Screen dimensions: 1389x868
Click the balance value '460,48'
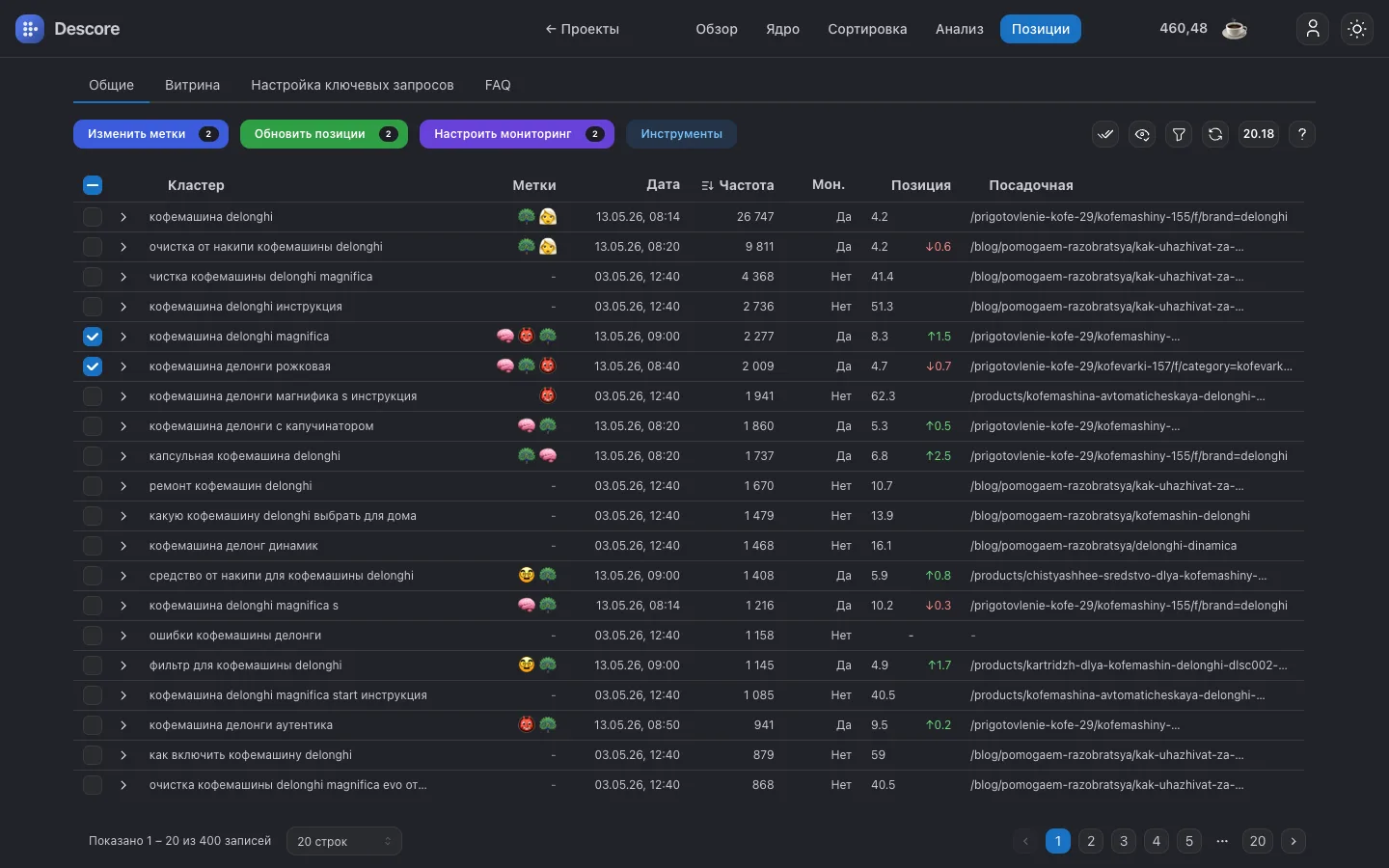click(1184, 29)
